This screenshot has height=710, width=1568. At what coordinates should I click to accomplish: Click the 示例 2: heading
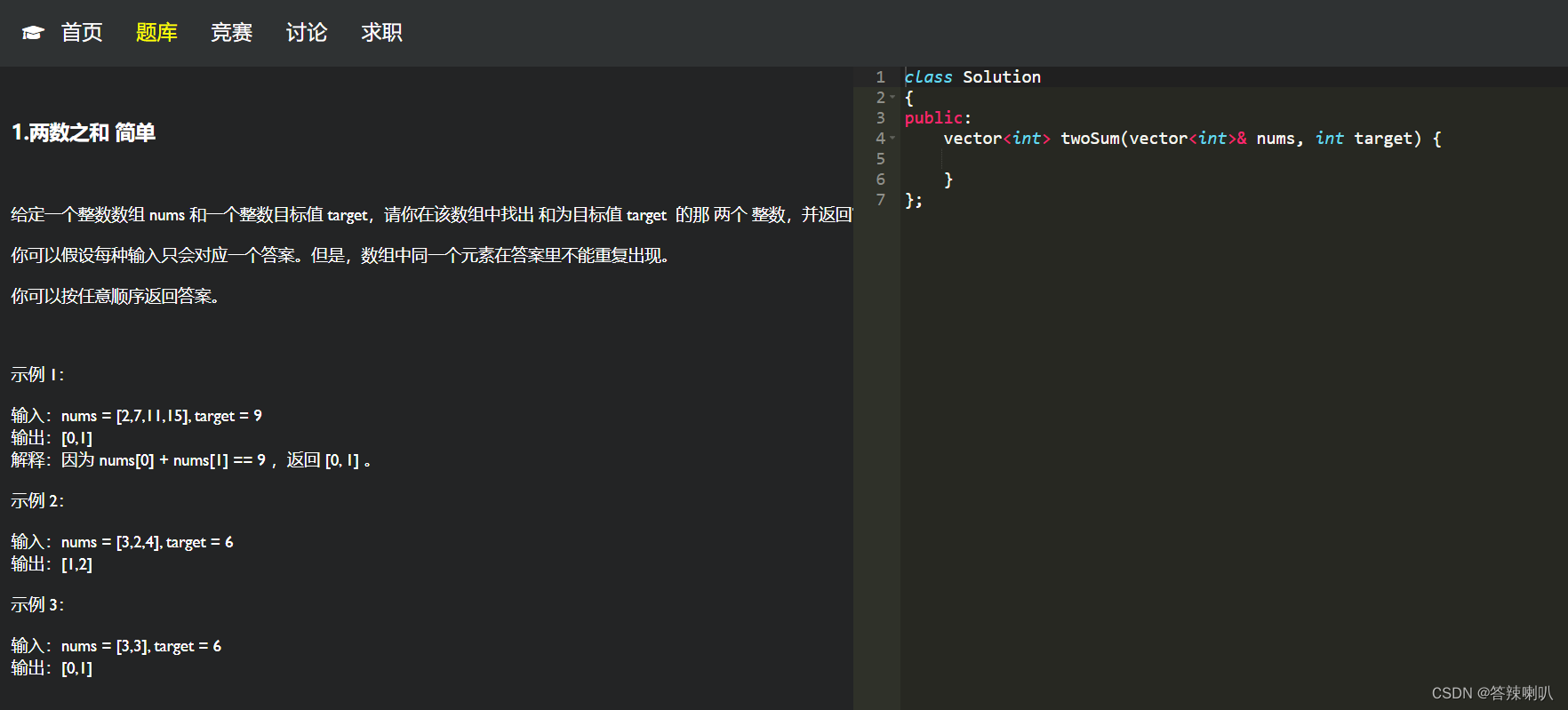(37, 501)
